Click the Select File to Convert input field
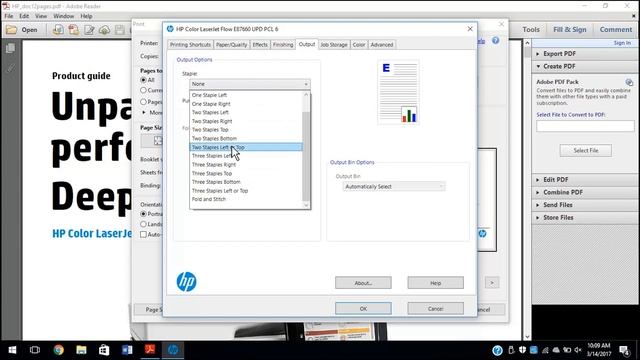 click(x=585, y=126)
